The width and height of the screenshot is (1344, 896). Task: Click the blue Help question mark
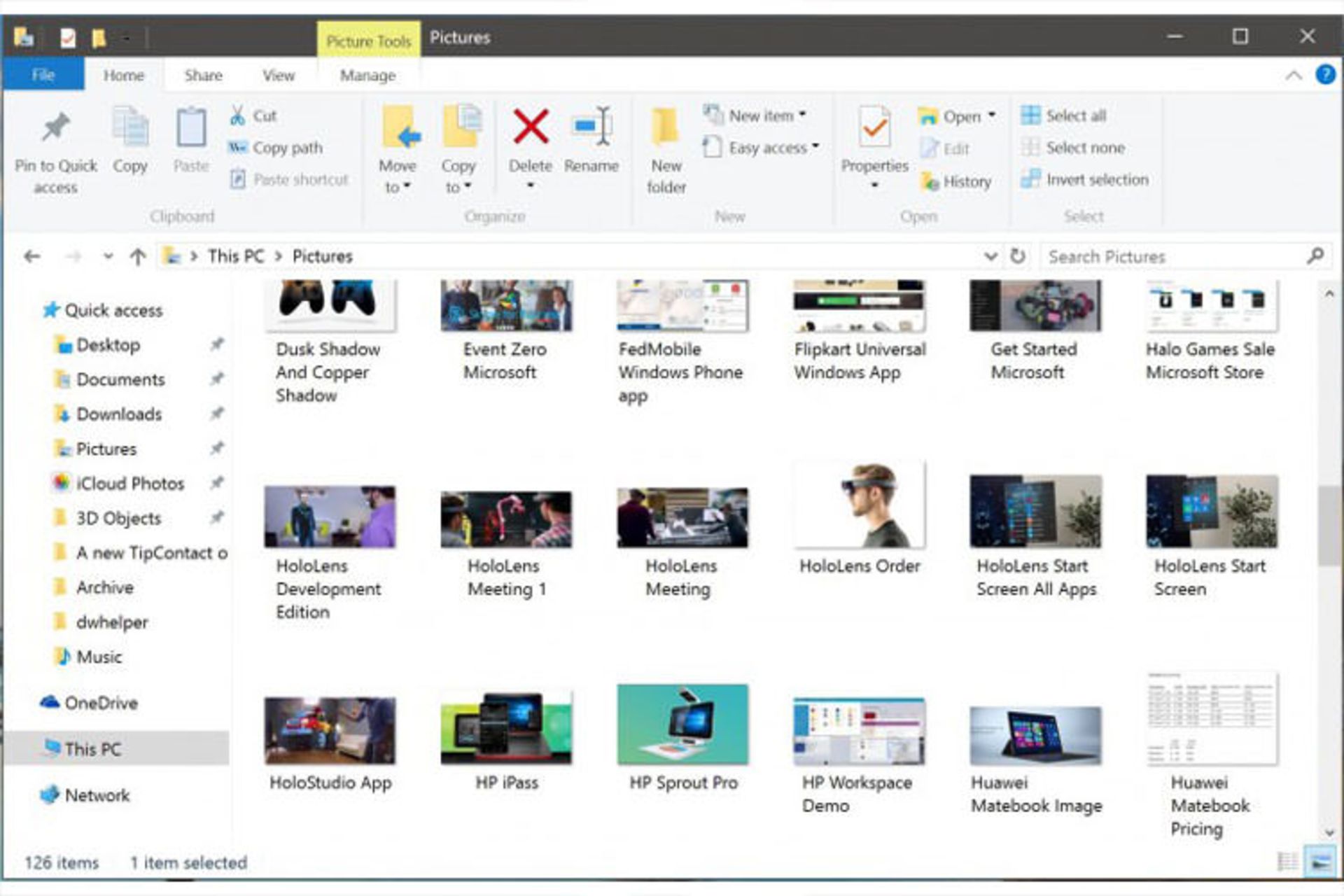pos(1325,74)
